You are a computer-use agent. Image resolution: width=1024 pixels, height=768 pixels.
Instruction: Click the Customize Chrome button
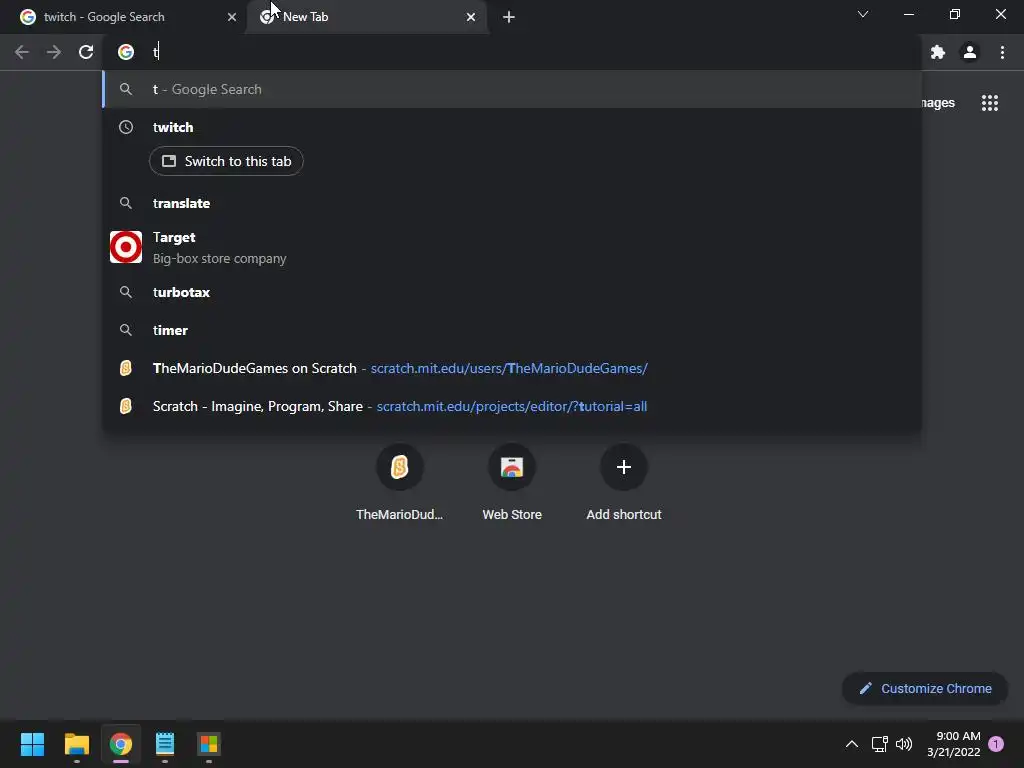pyautogui.click(x=925, y=688)
